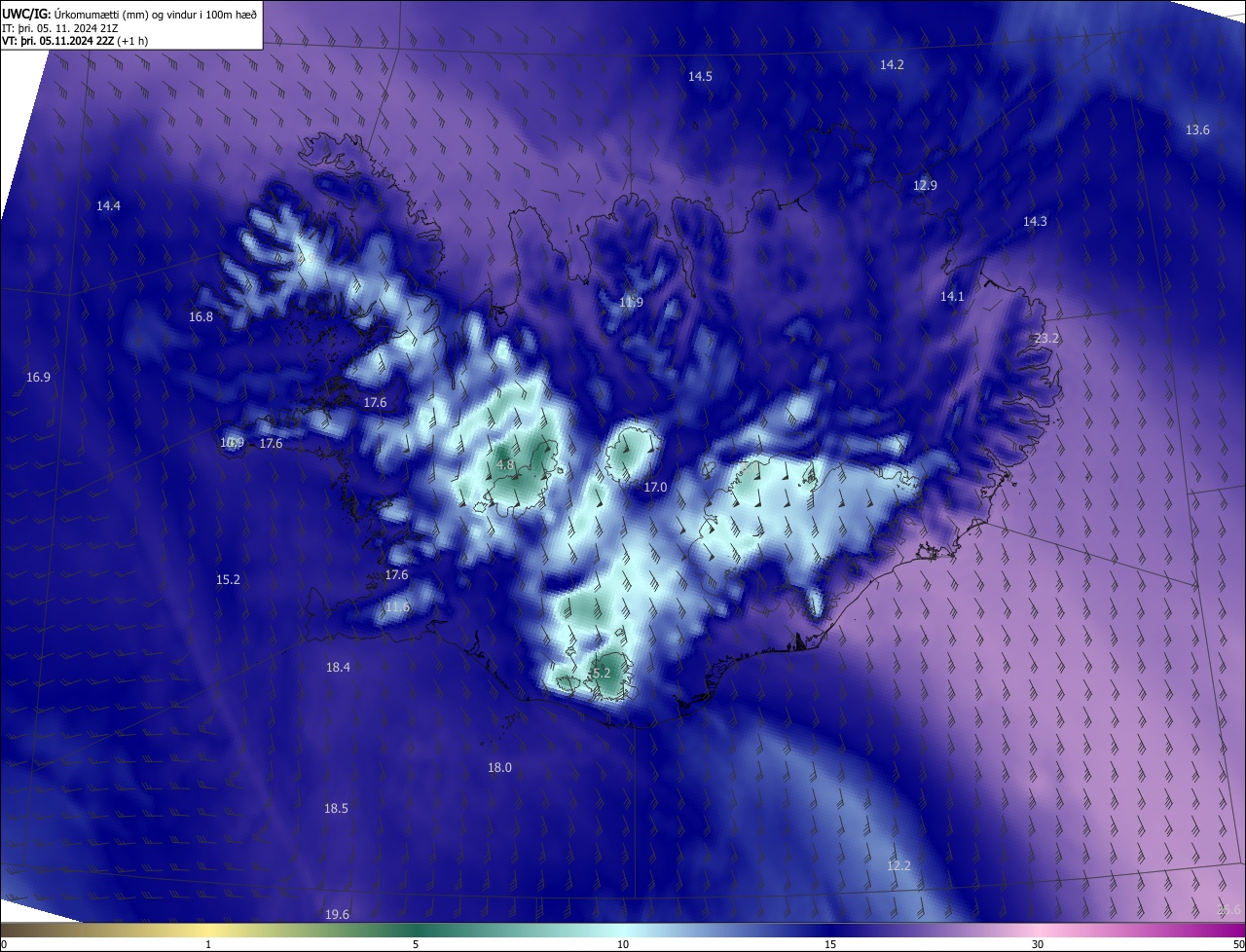Select the 12.2 map value

tap(898, 866)
